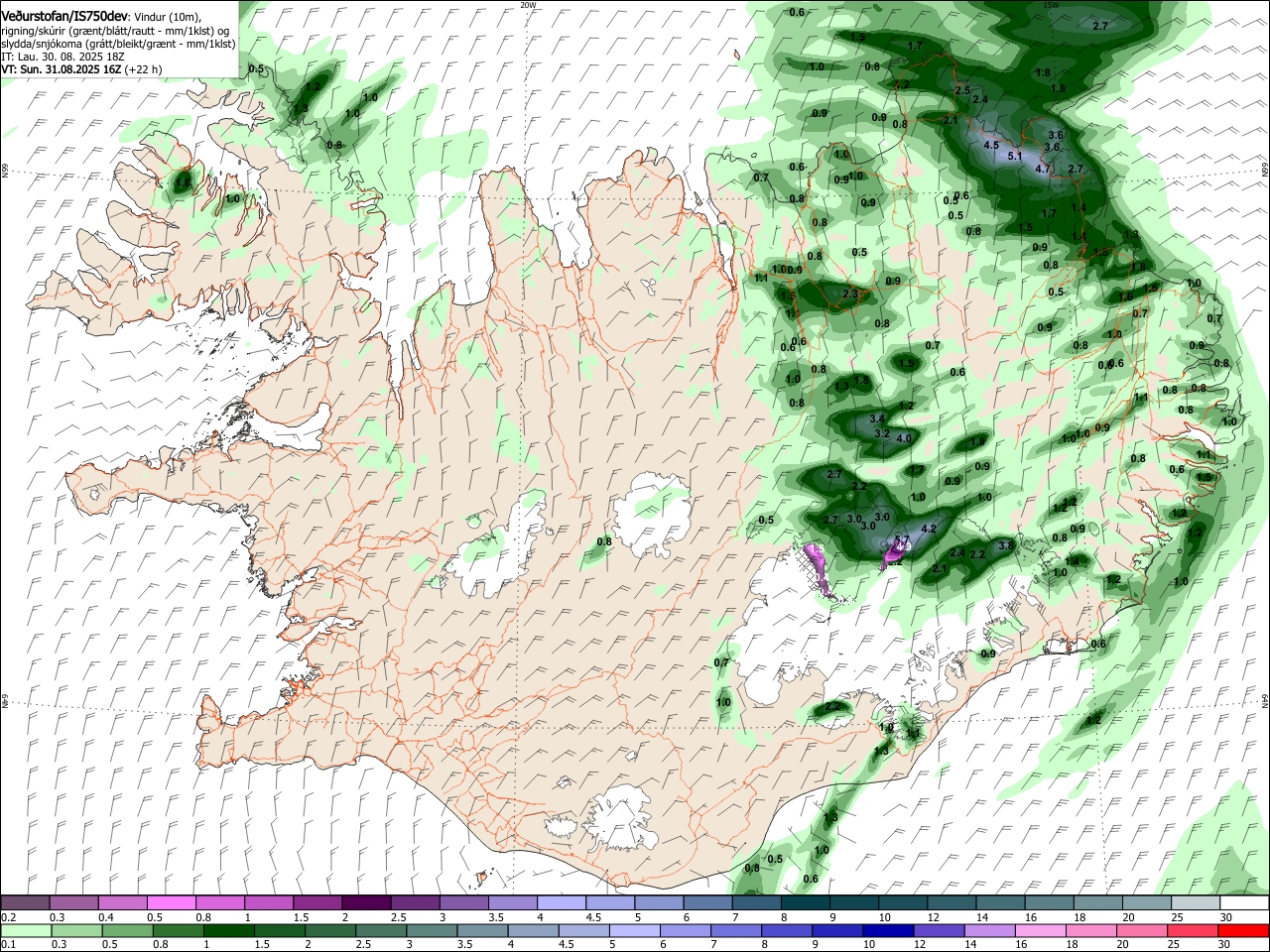Screen dimensions: 1270x952
Task: Click the 'slydda/snjókoma' legend description line
Action: [x=118, y=44]
